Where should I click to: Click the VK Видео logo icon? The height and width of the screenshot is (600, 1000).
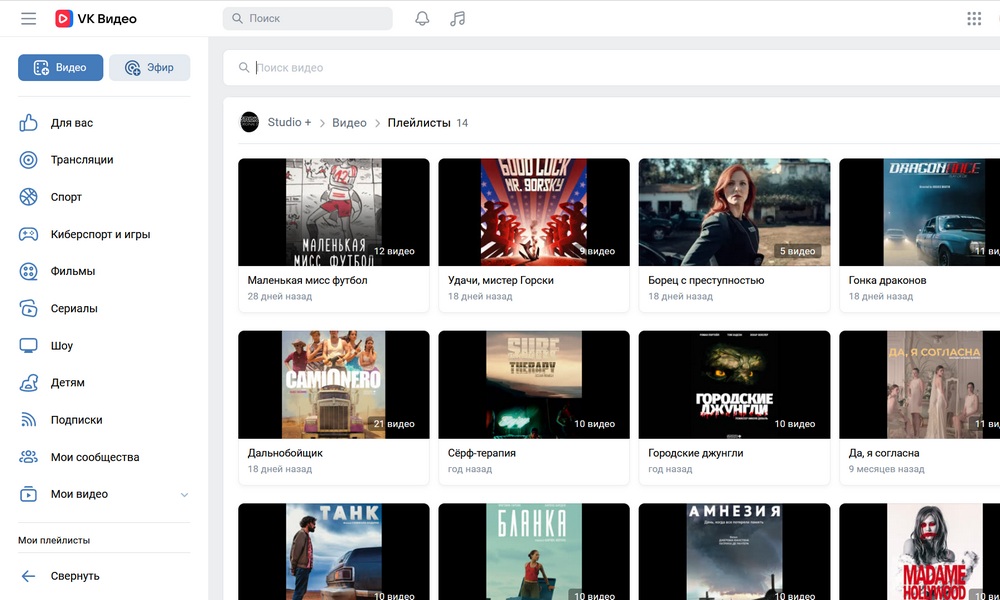point(63,18)
